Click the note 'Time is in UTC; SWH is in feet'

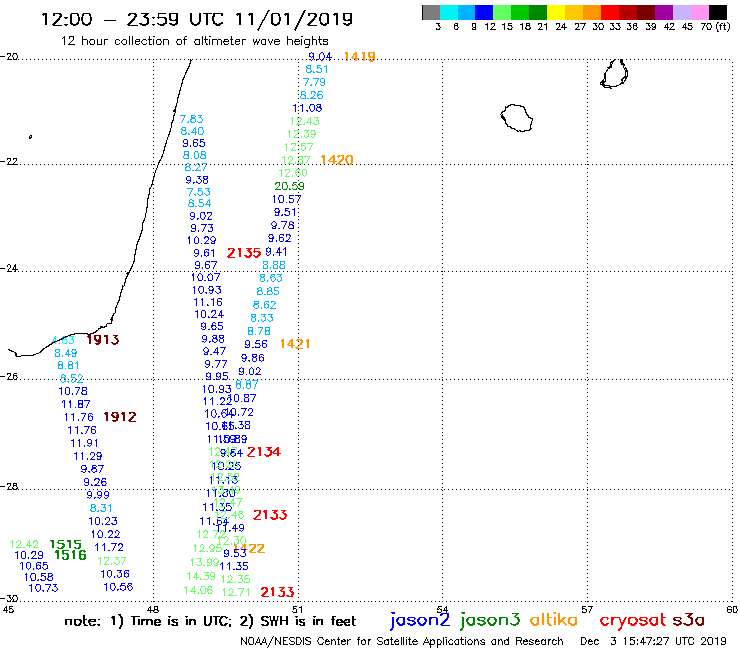[210, 621]
